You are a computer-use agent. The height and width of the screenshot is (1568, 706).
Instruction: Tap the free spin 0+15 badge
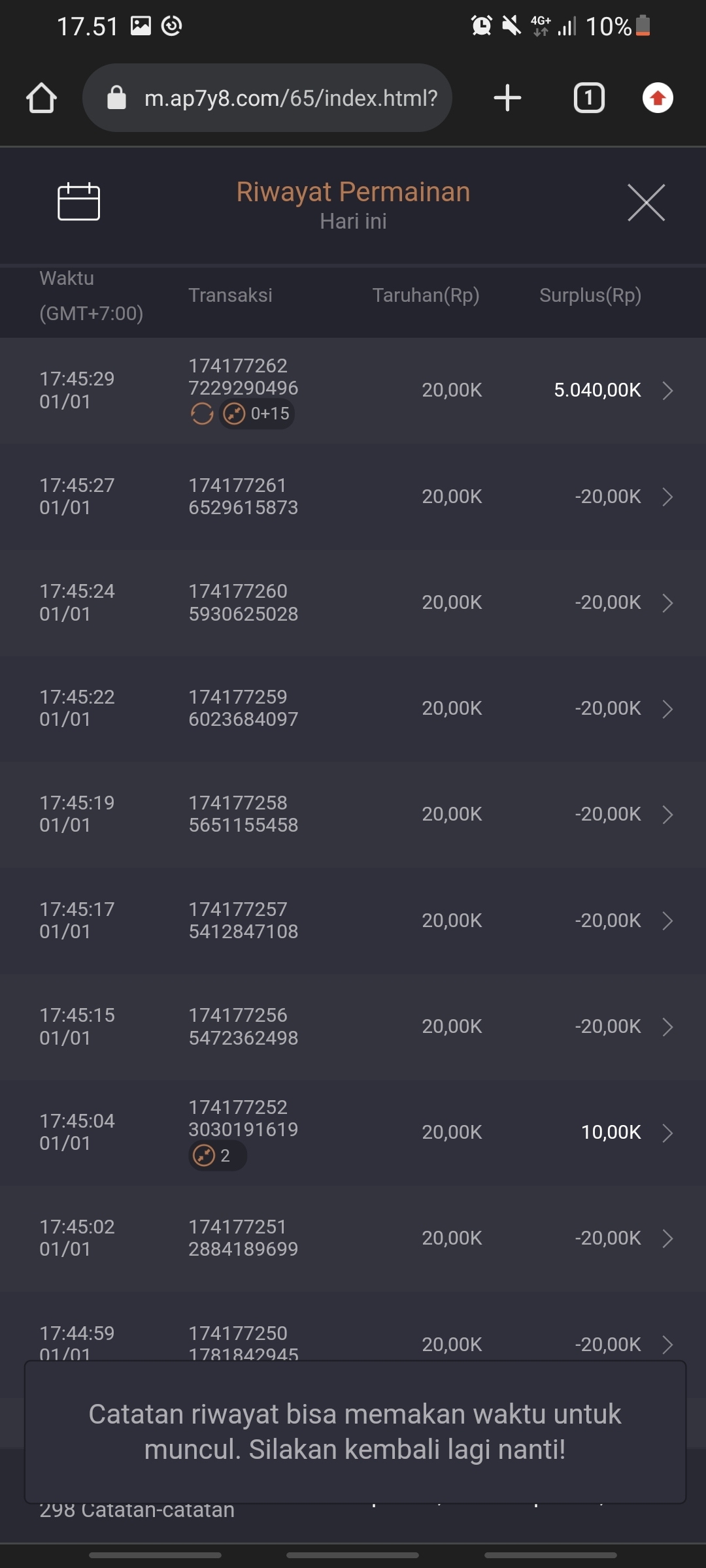pos(257,414)
